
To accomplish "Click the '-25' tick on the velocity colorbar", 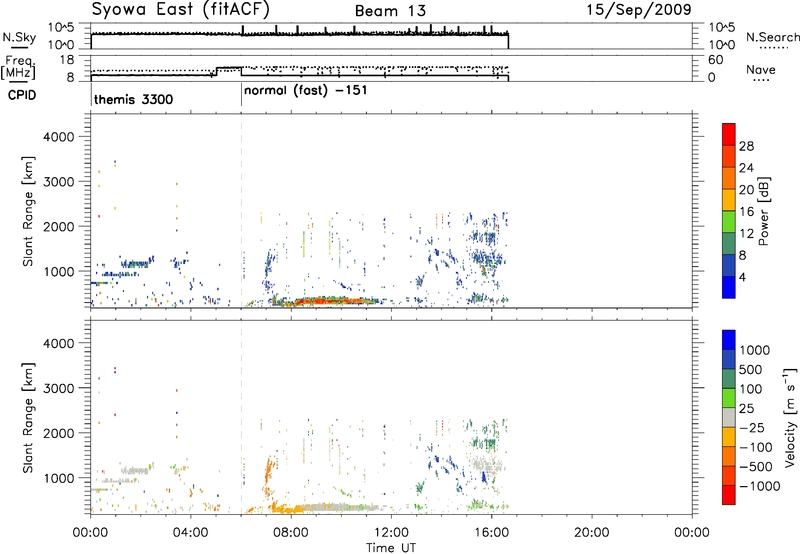I will click(x=752, y=428).
